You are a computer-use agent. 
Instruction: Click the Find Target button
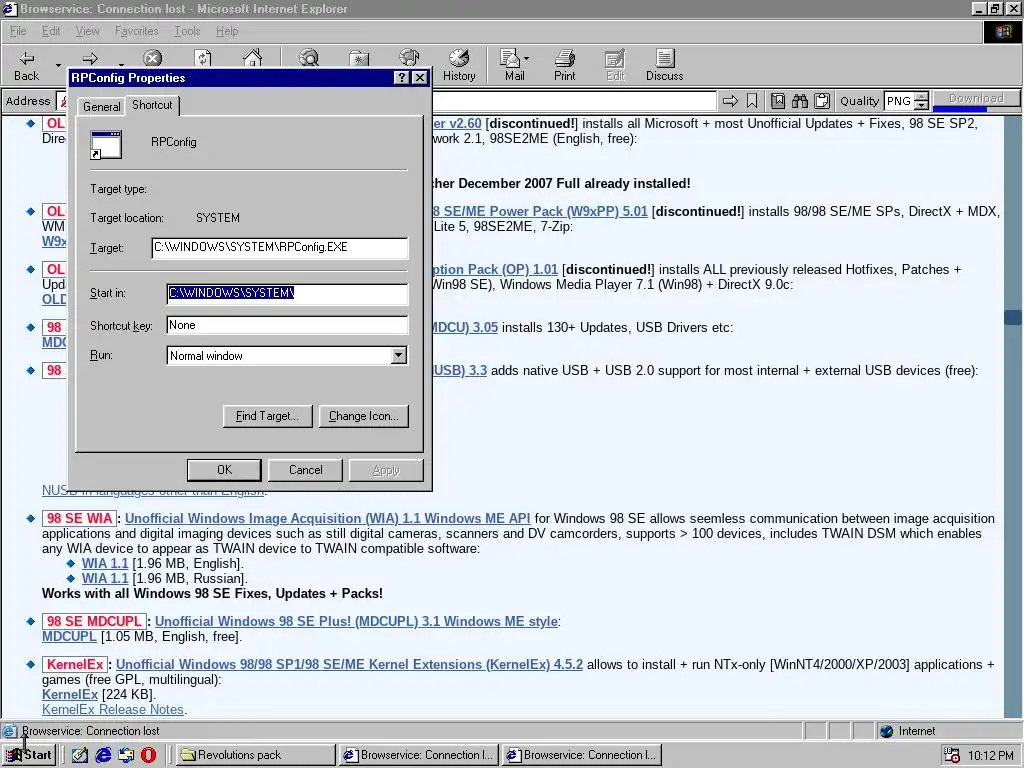pos(267,416)
